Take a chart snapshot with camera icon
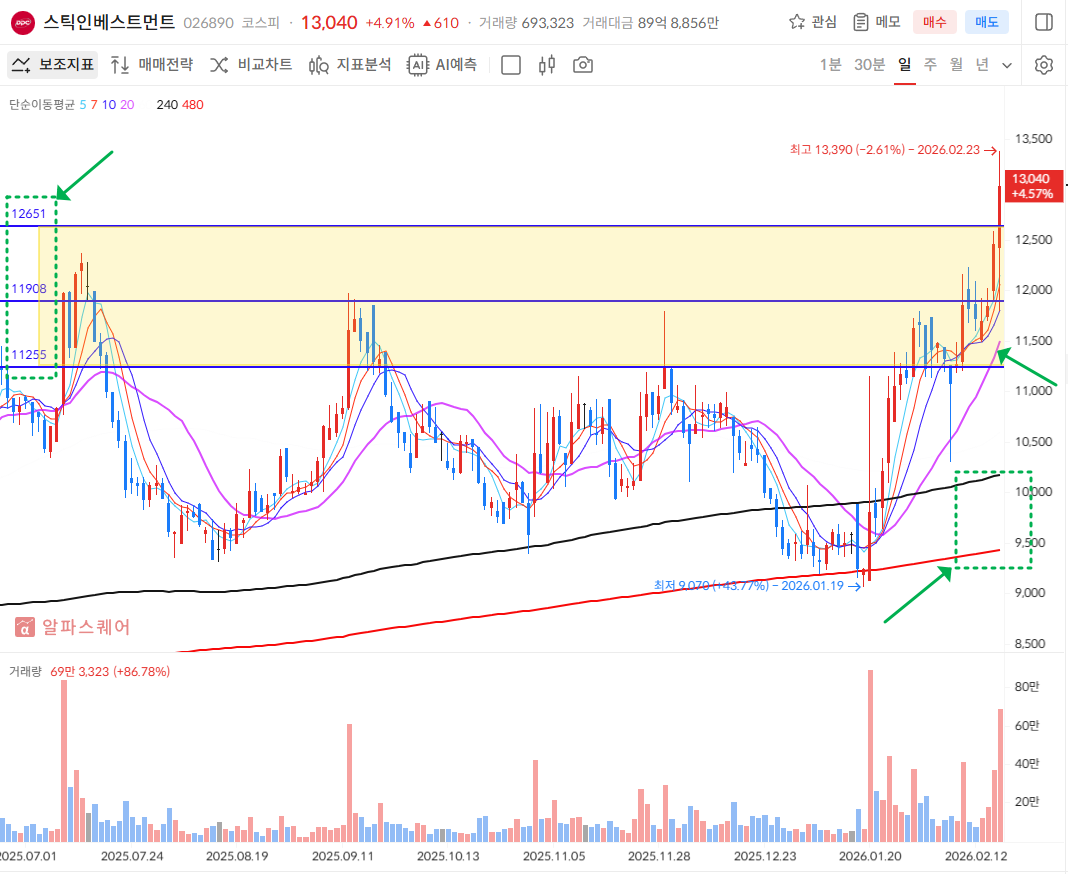Viewport: 1068px width, 874px height. pos(582,65)
